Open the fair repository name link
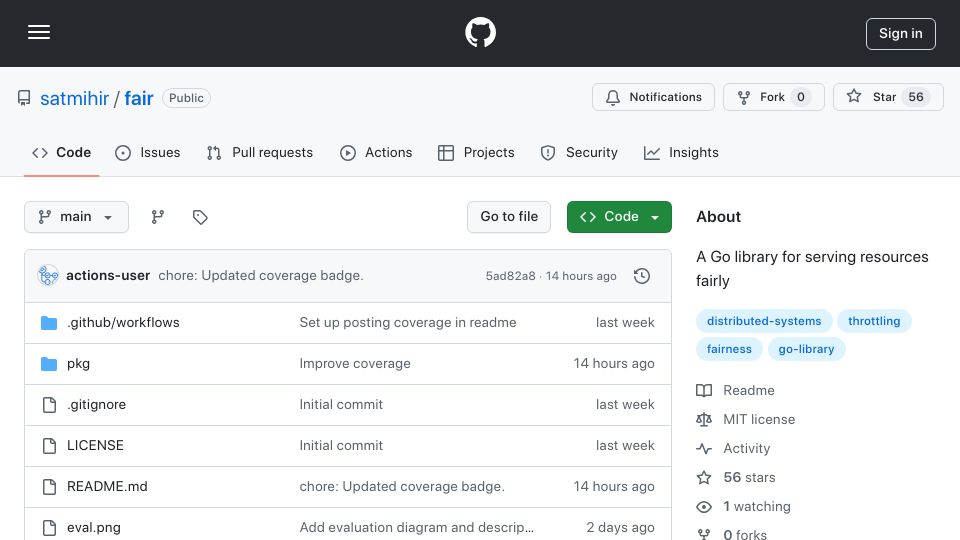Image resolution: width=960 pixels, height=540 pixels. 138,98
